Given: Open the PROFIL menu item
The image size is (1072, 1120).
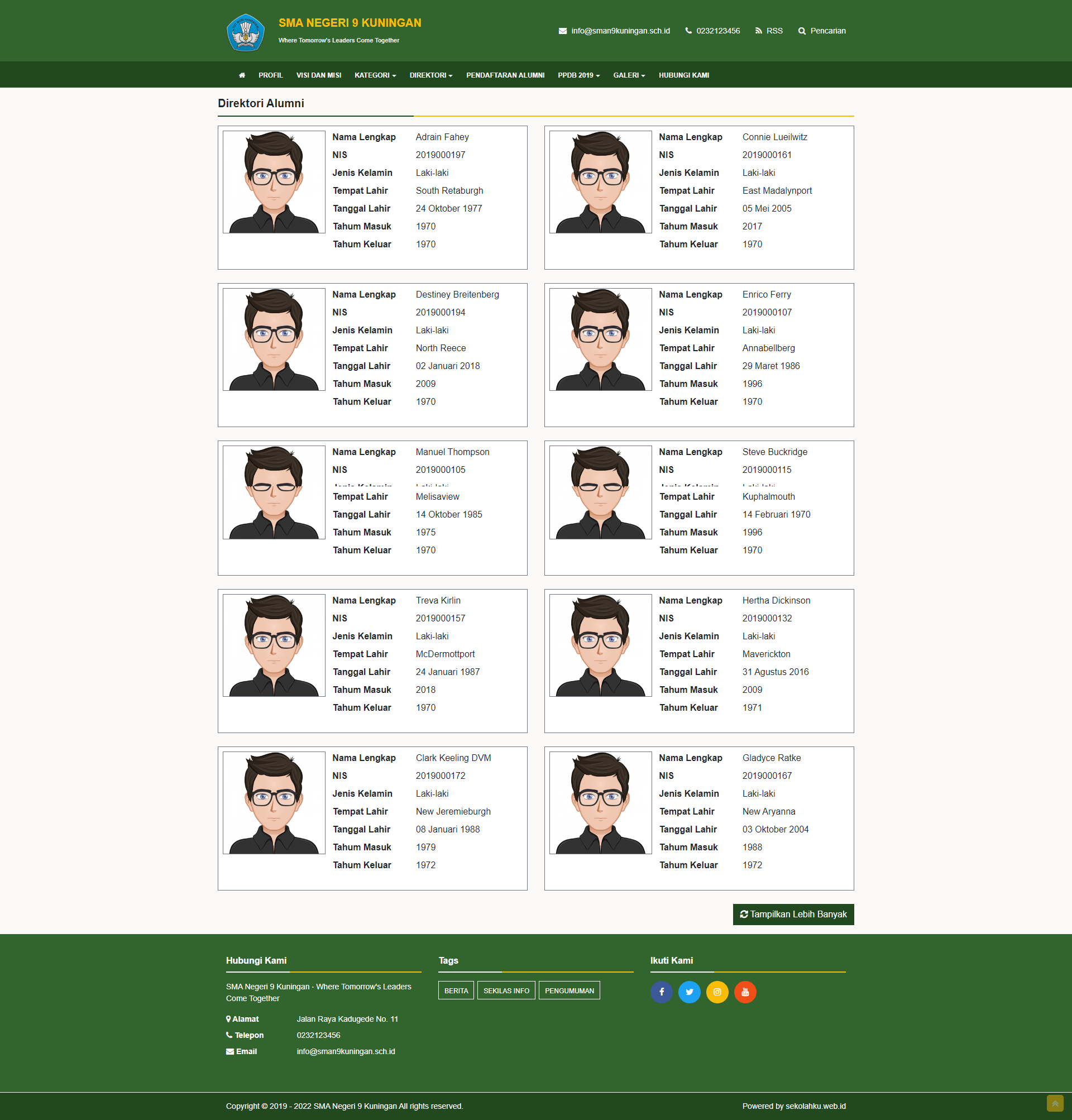Looking at the screenshot, I should [x=270, y=75].
